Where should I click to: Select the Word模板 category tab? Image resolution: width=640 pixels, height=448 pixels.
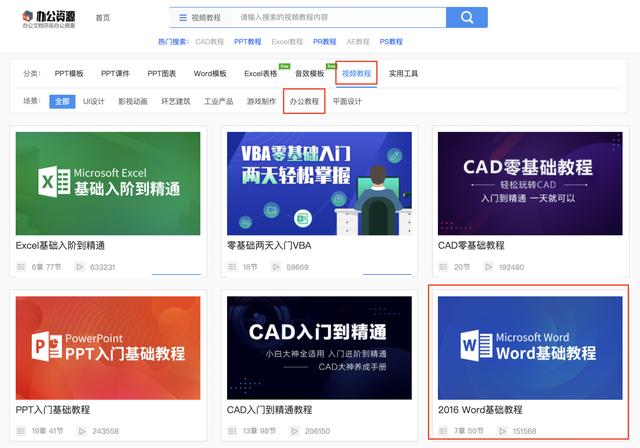click(210, 73)
